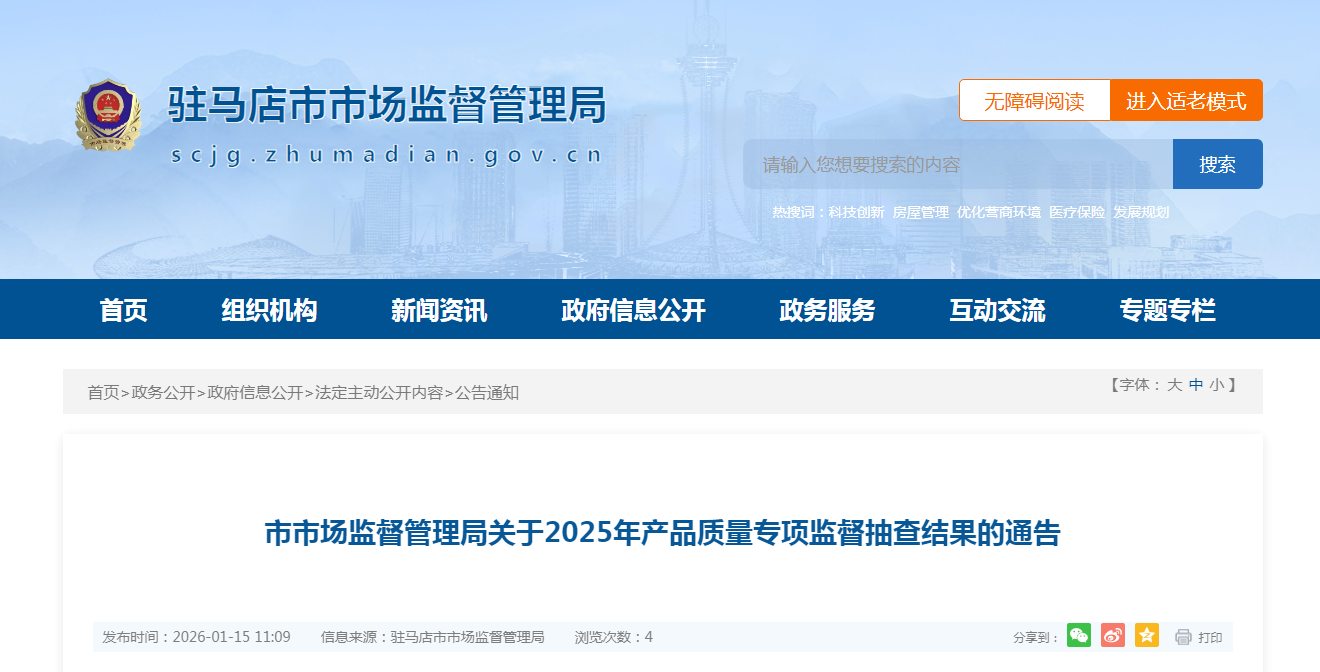This screenshot has height=672, width=1320.
Task: Expand the 政府信息公开 navigation menu
Action: [633, 310]
